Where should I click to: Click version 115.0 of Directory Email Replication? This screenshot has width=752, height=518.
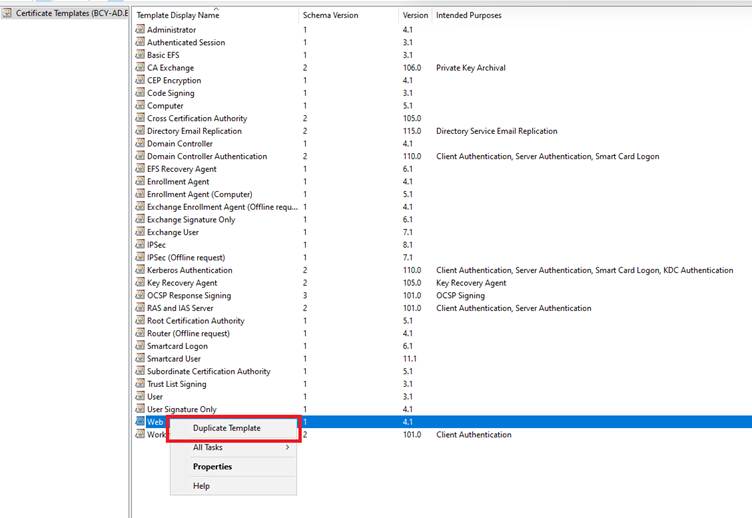pyautogui.click(x=412, y=131)
